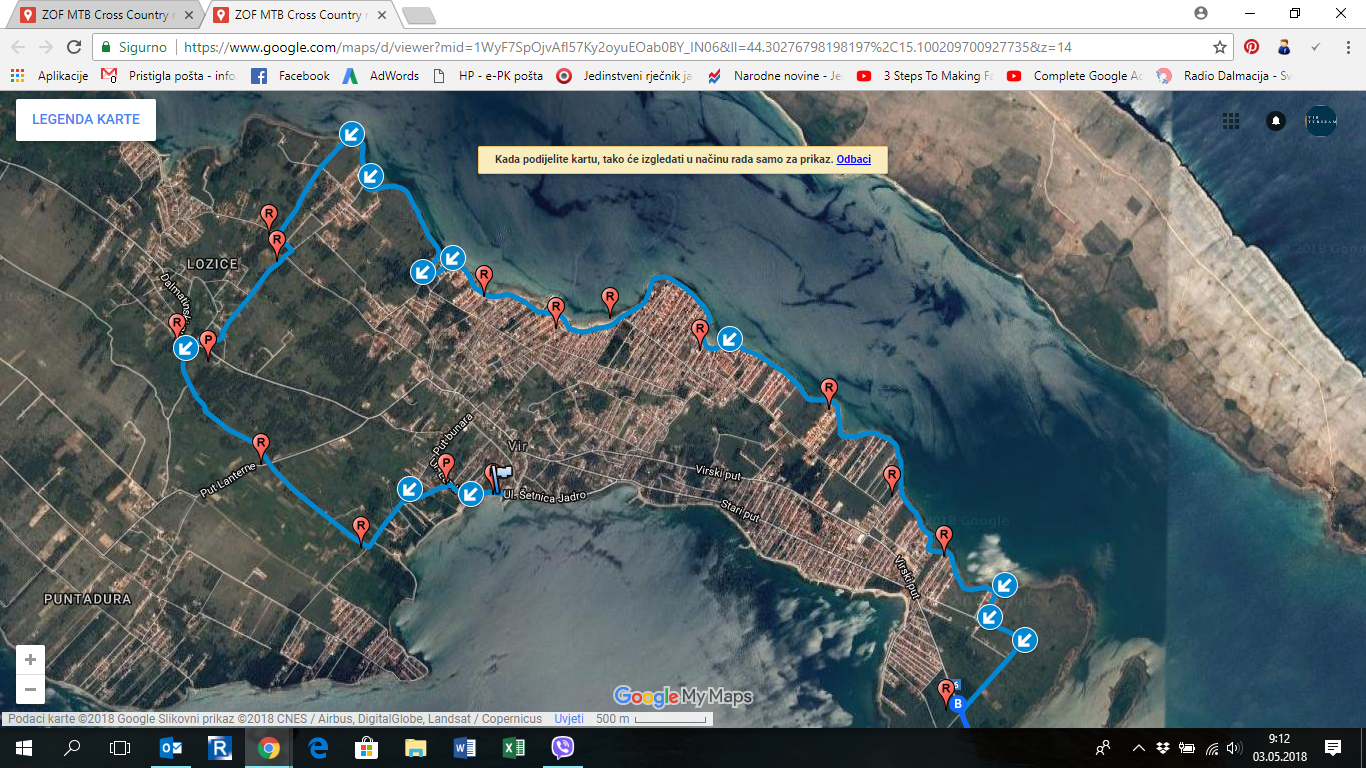Open the AdWords bookmark

pyautogui.click(x=381, y=76)
